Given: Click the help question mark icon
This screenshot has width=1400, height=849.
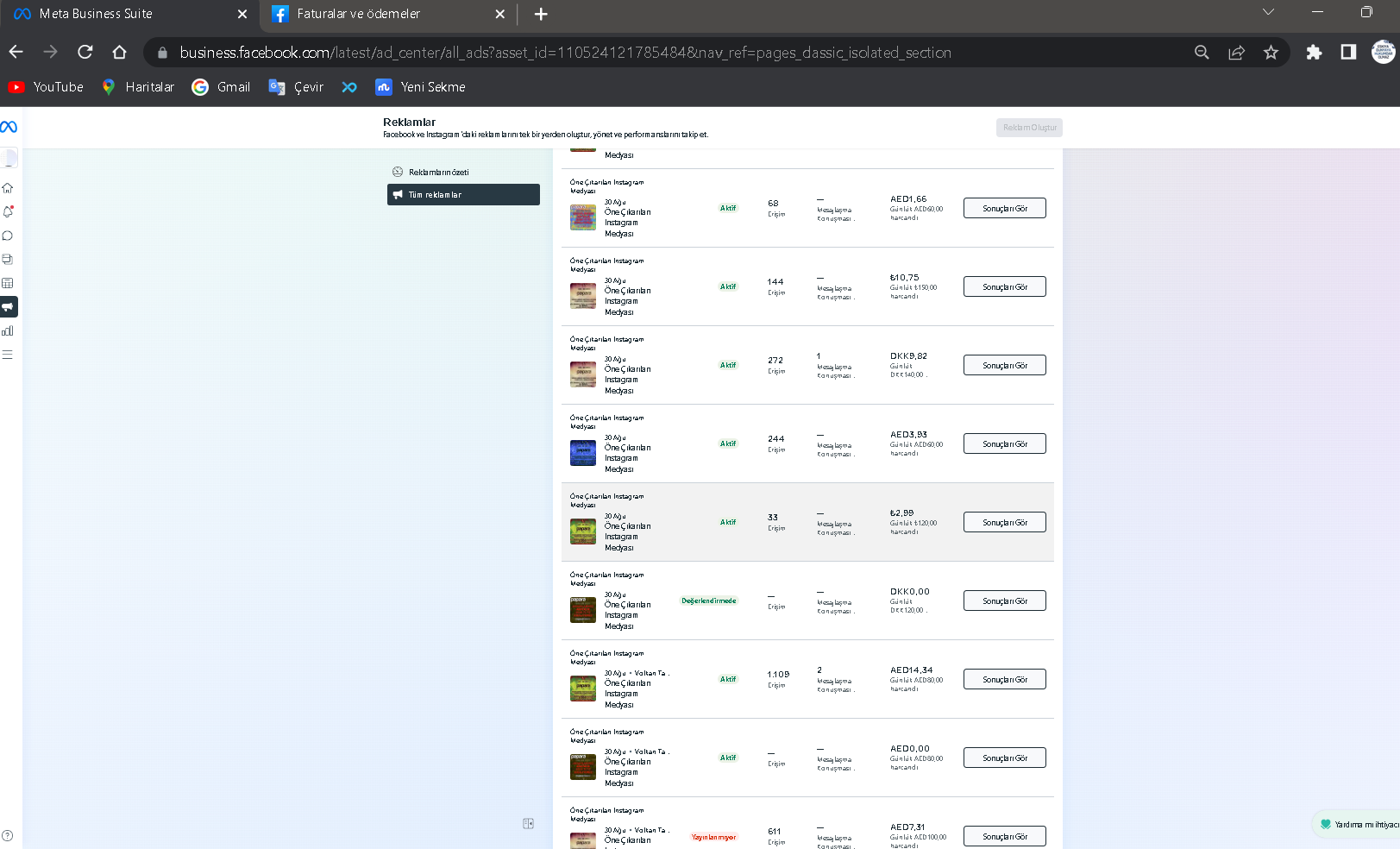Looking at the screenshot, I should click(8, 834).
